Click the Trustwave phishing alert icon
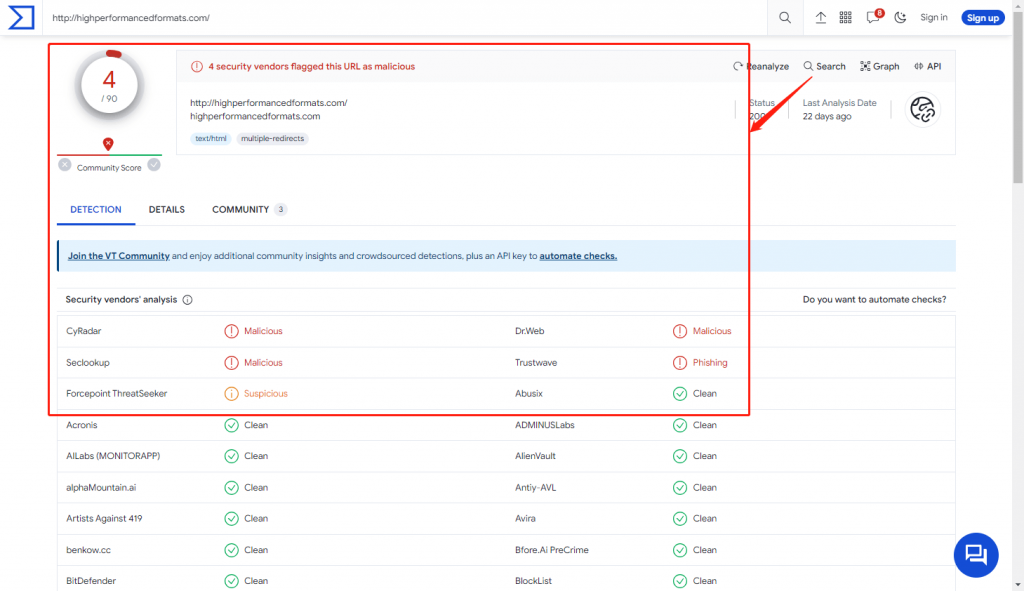This screenshot has width=1024, height=591. pyautogui.click(x=680, y=362)
